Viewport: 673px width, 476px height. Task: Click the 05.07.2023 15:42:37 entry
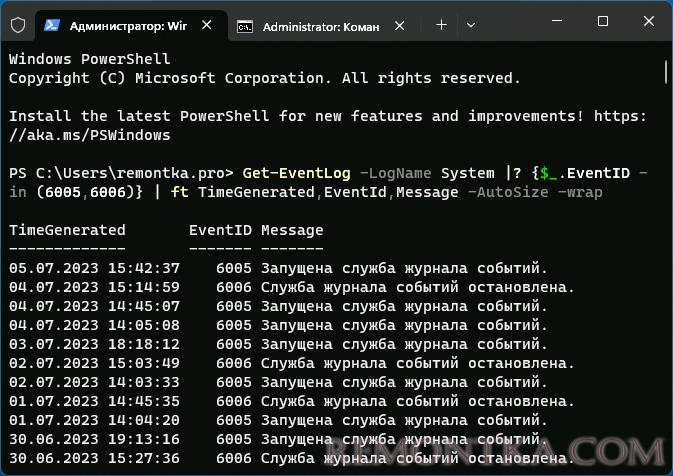278,268
